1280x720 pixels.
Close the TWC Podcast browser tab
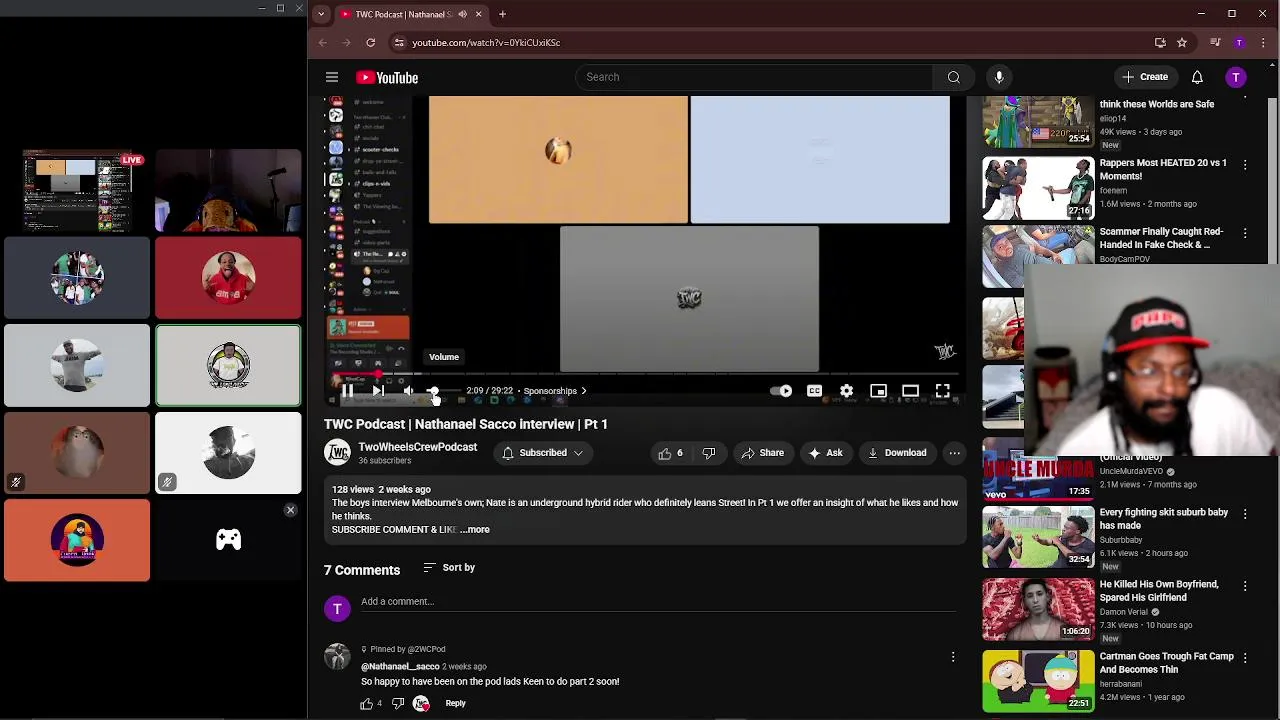478,14
